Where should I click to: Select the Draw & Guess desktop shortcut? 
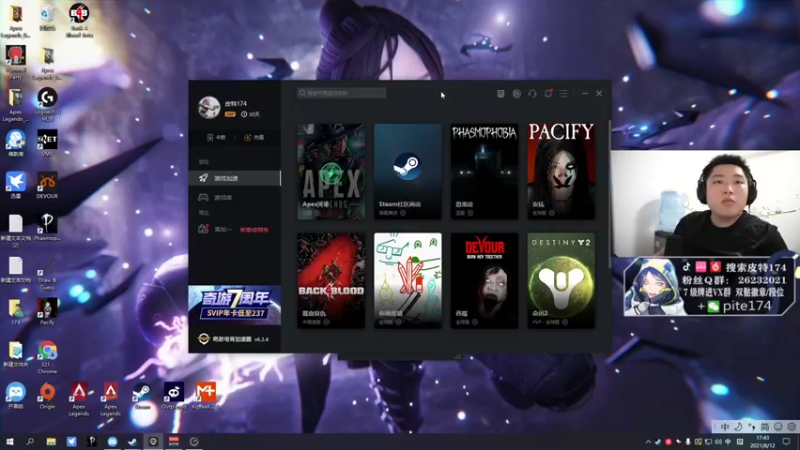tap(47, 273)
